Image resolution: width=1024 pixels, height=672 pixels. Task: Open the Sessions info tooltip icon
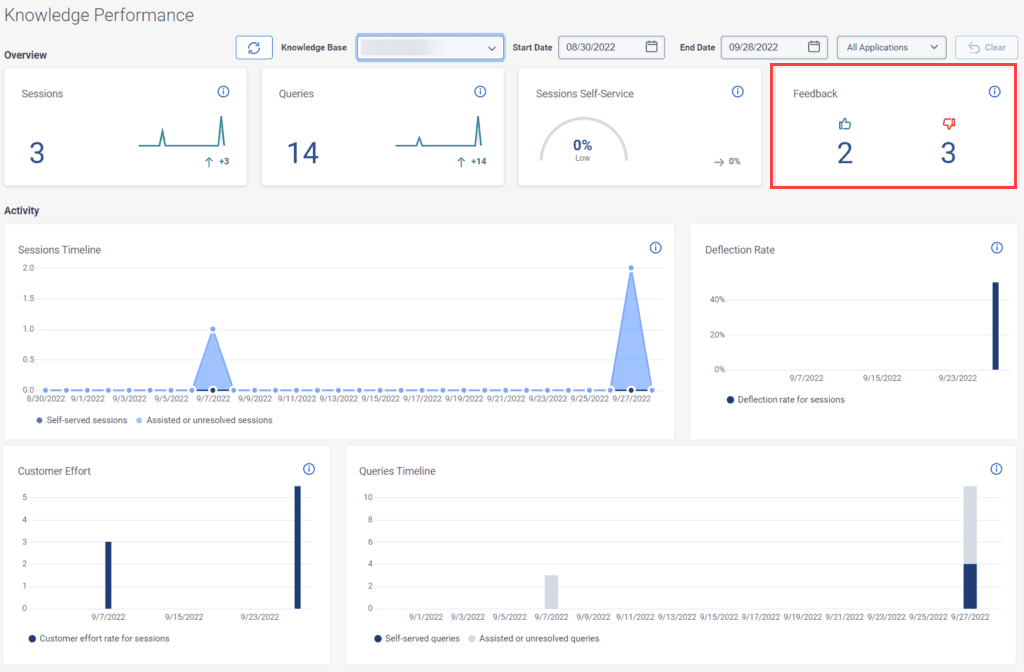222,91
